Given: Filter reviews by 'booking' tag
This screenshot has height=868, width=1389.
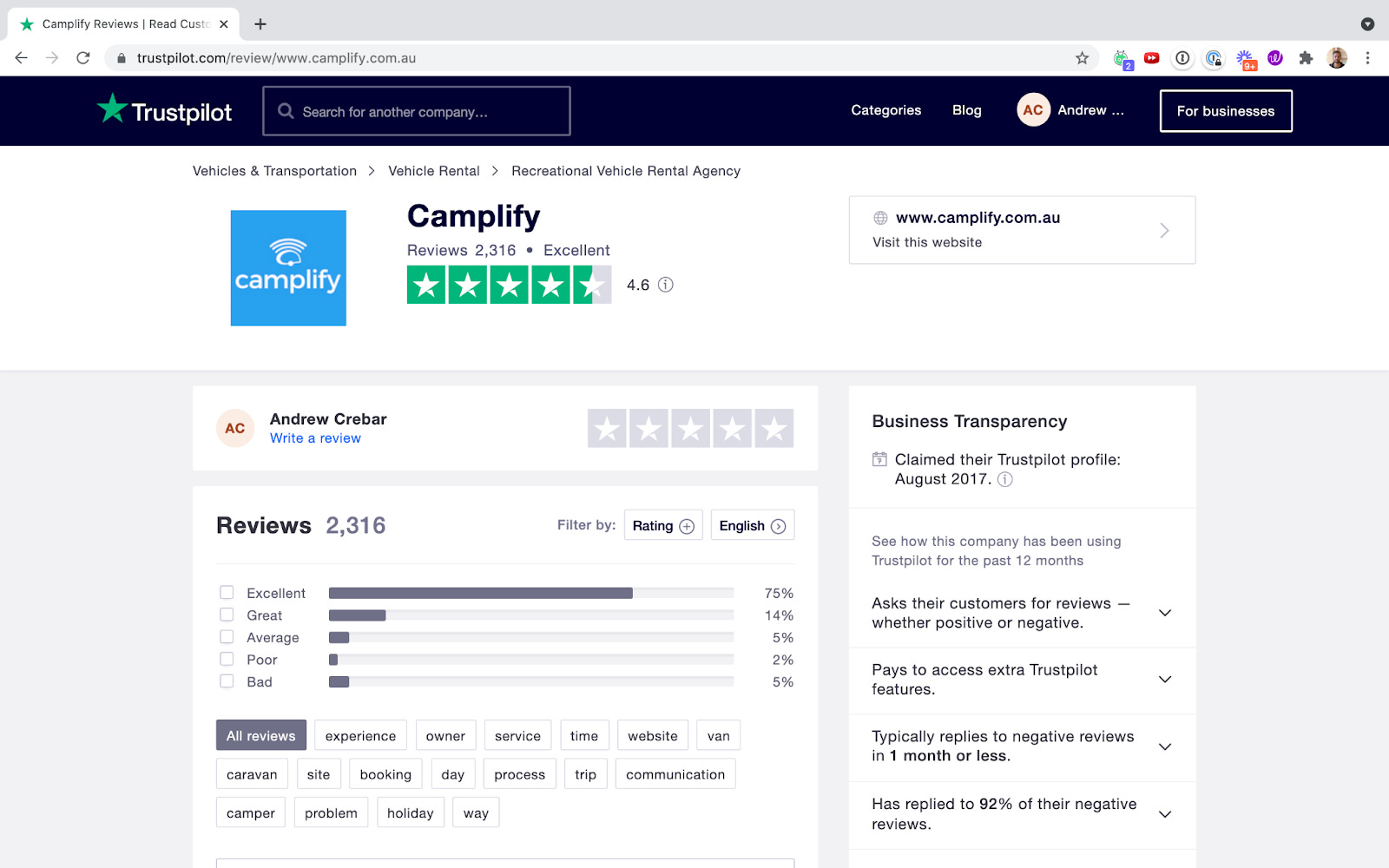Looking at the screenshot, I should [385, 774].
